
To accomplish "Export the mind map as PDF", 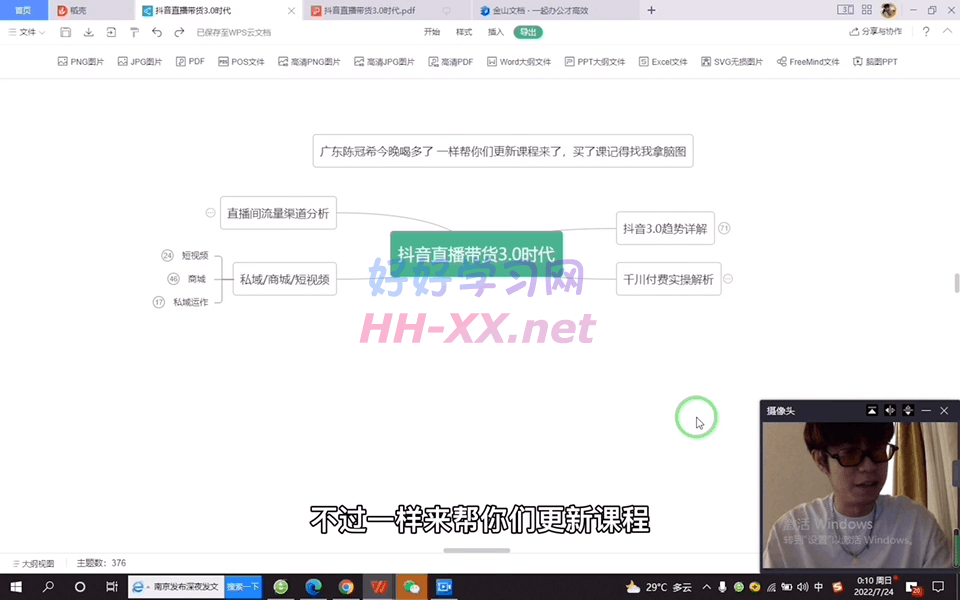I will [190, 62].
